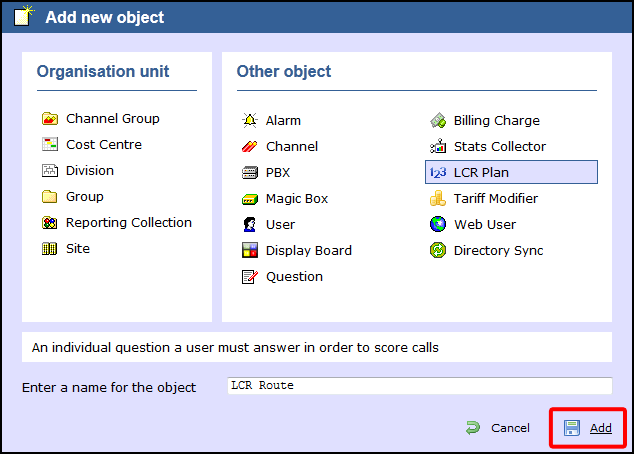Screen dimensions: 634x454
Task: Select the Channel object type
Action: (291, 147)
